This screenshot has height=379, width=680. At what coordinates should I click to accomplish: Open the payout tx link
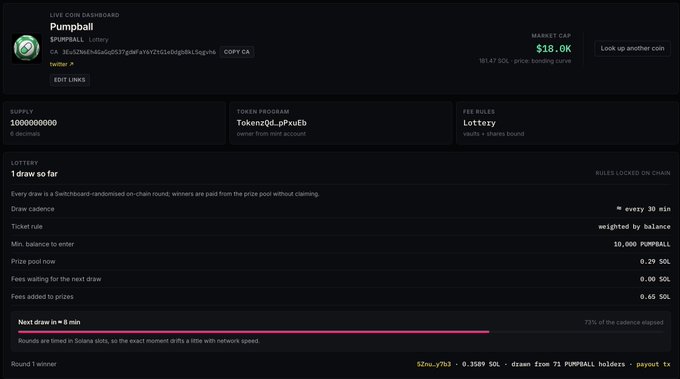[653, 364]
